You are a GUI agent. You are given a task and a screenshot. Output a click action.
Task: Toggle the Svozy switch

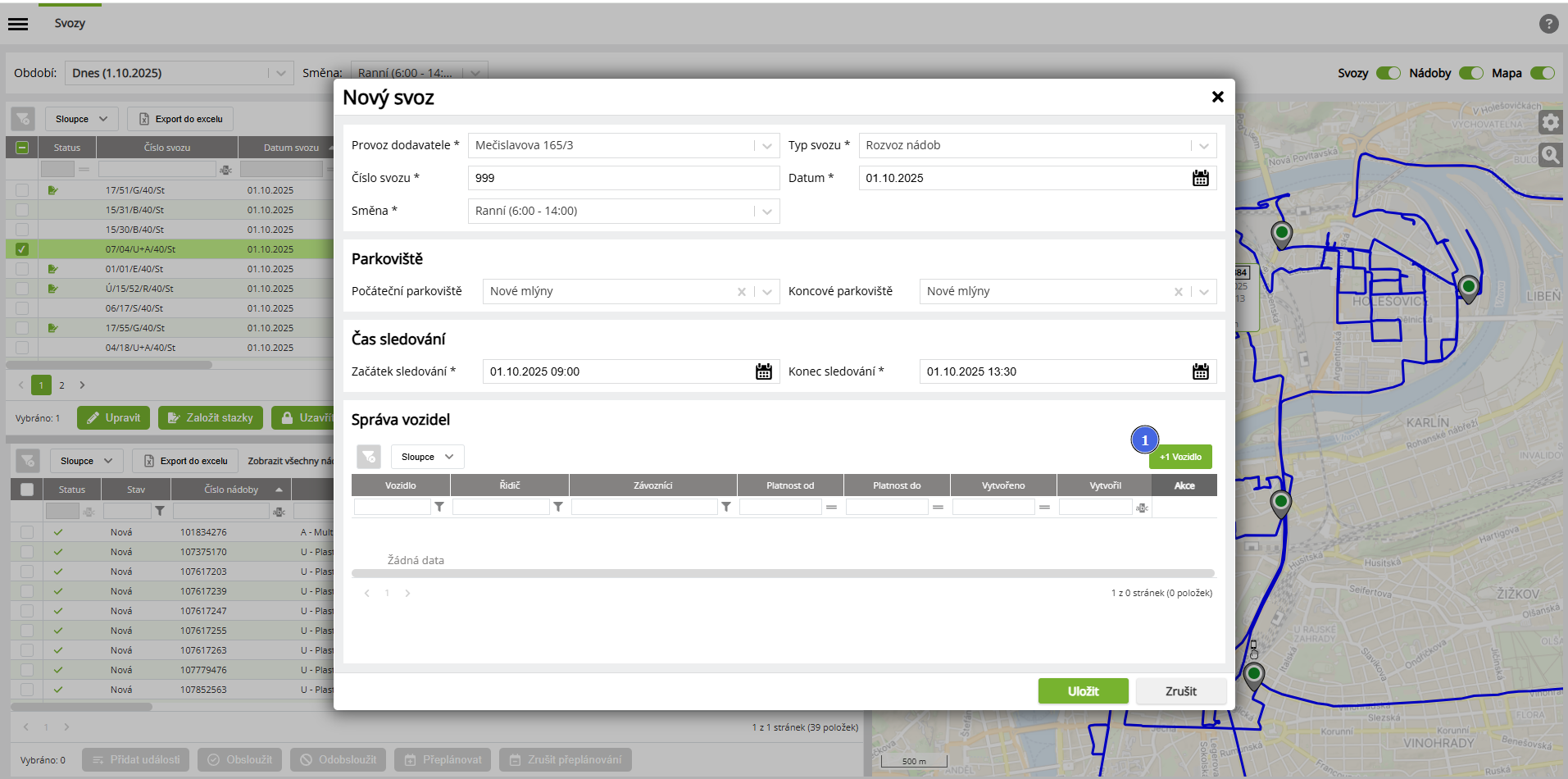tap(1388, 73)
